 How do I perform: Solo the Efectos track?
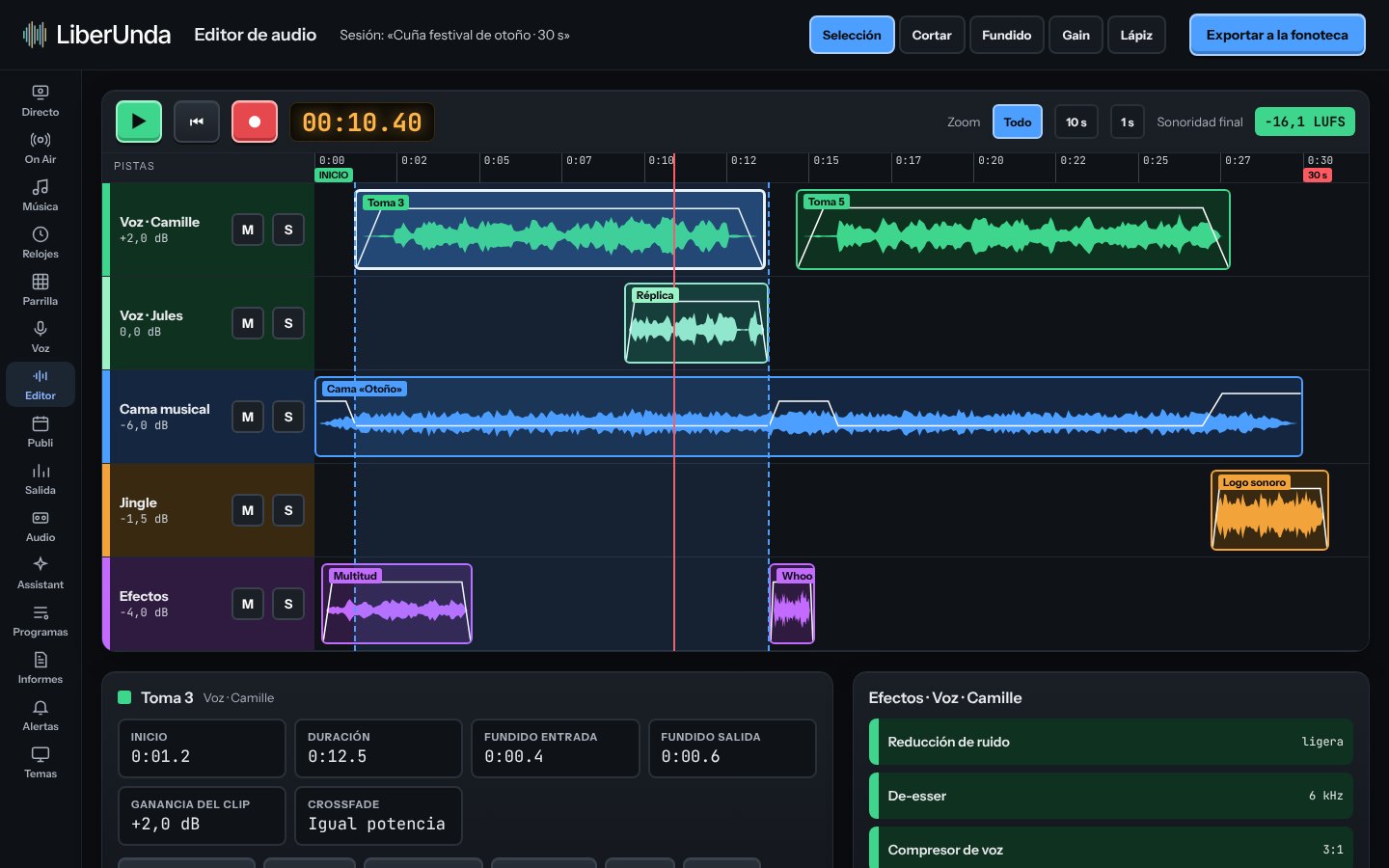coord(288,604)
